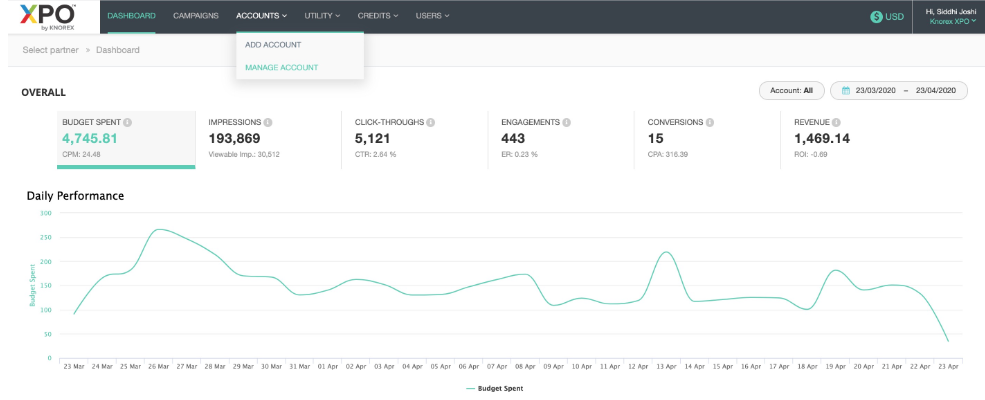Open the Knorex XPO user profile dropdown
This screenshot has height=400, width=985.
pyautogui.click(x=948, y=21)
